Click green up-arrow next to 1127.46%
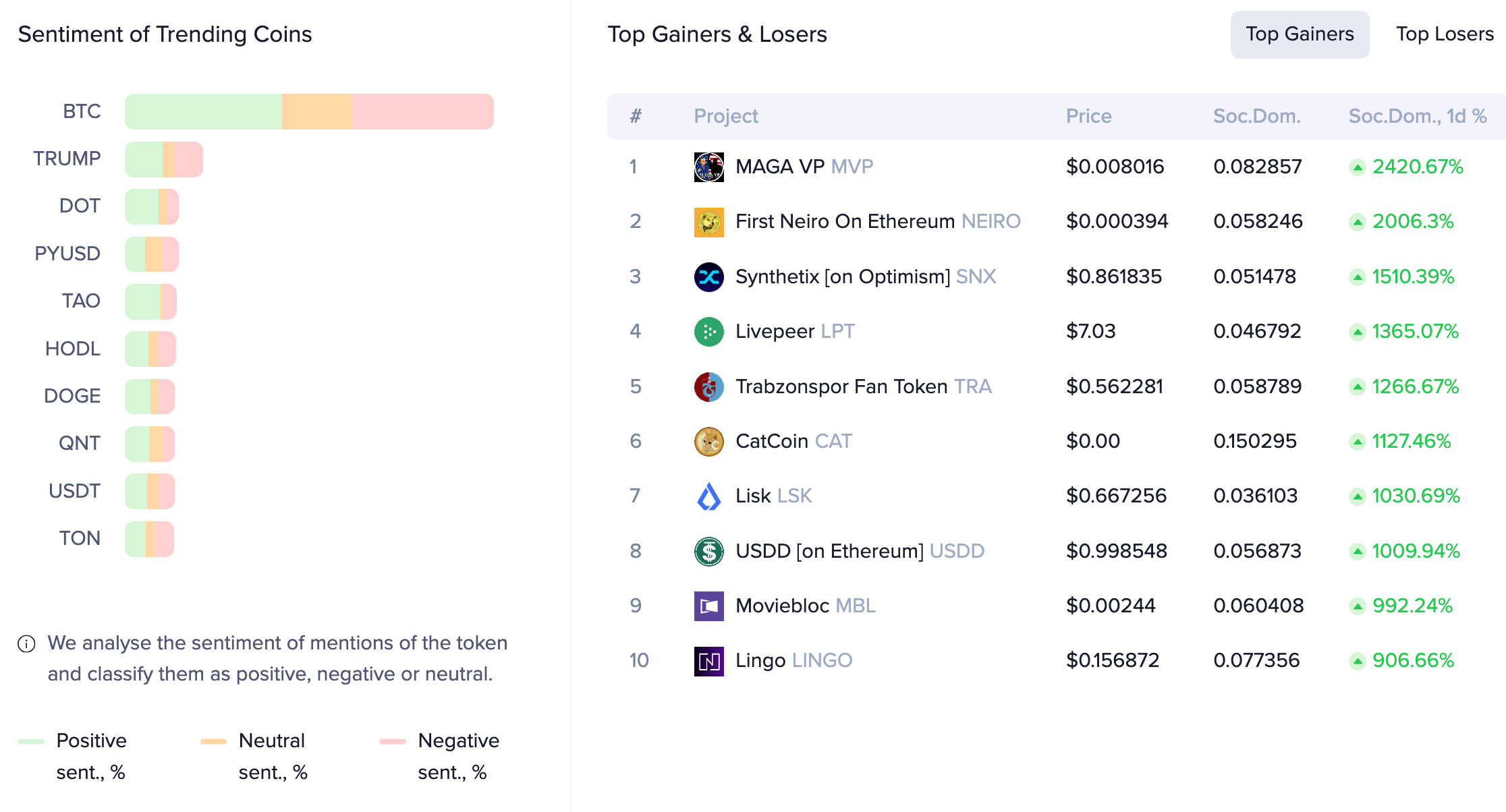The image size is (1506, 812). (1357, 442)
